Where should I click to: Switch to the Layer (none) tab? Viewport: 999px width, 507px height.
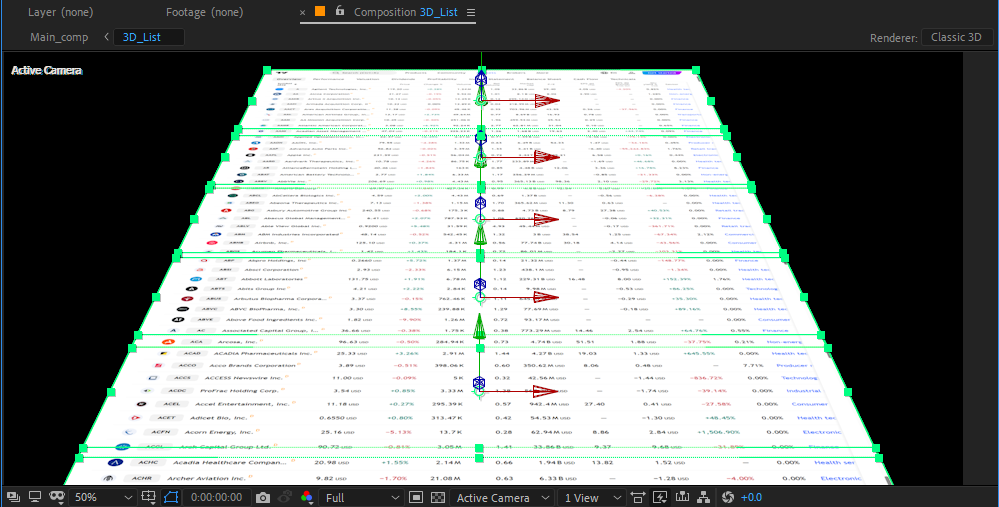[x=61, y=12]
